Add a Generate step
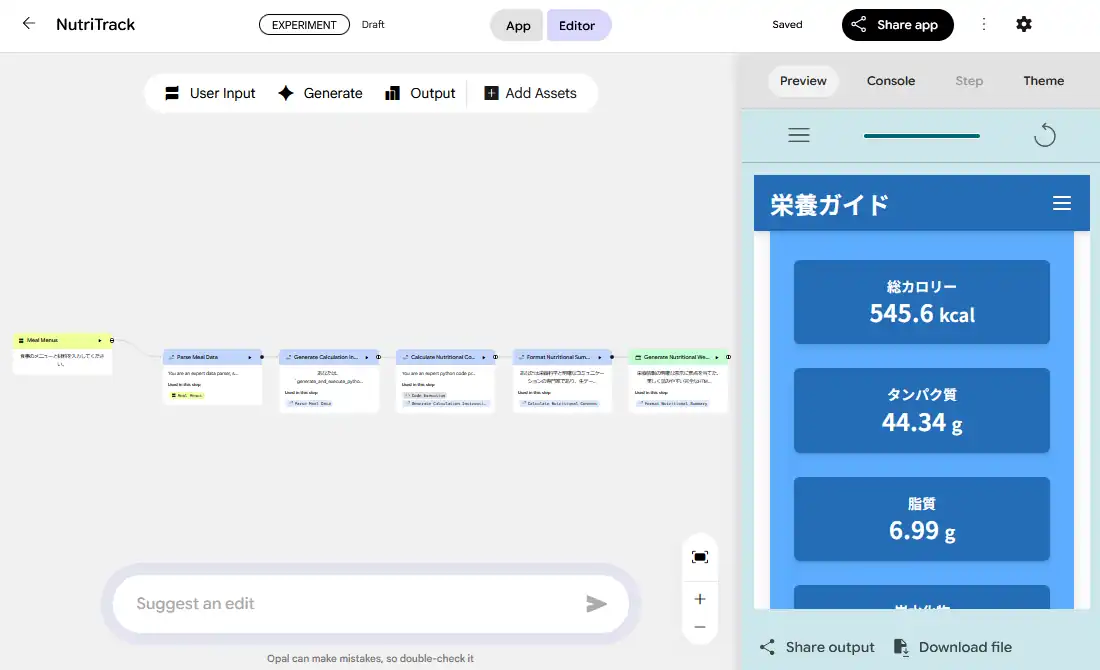The height and width of the screenshot is (670, 1100). 320,93
